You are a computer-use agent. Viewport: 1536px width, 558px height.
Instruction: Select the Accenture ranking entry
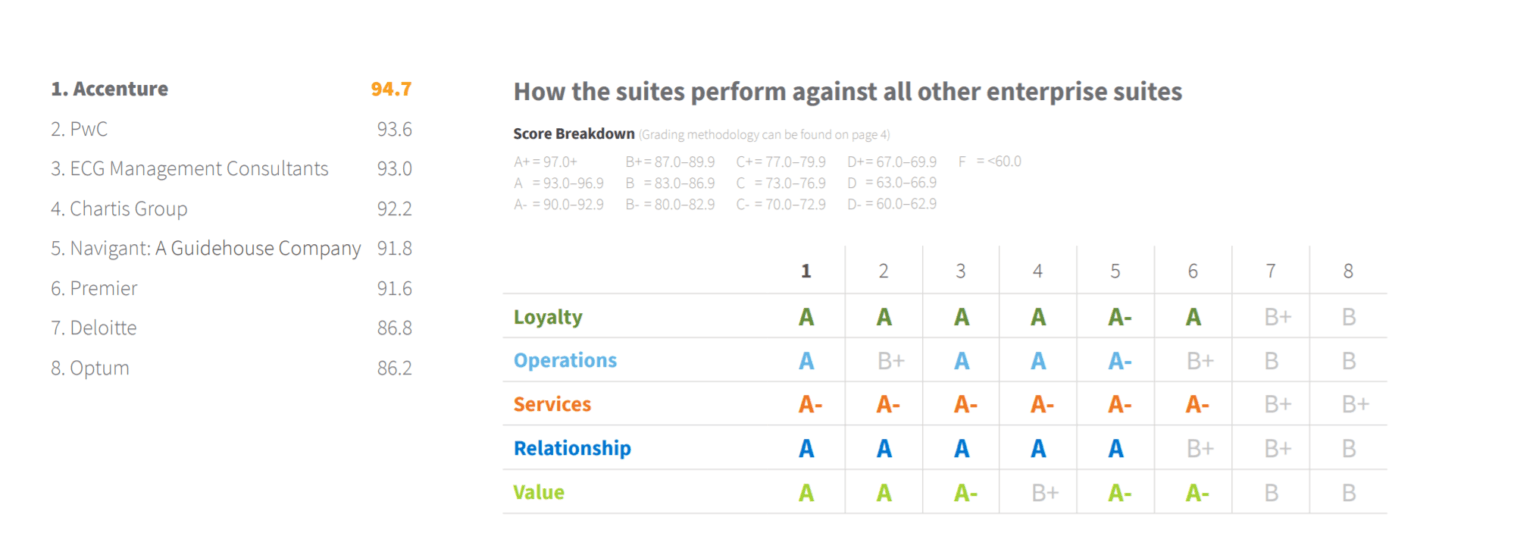(110, 89)
